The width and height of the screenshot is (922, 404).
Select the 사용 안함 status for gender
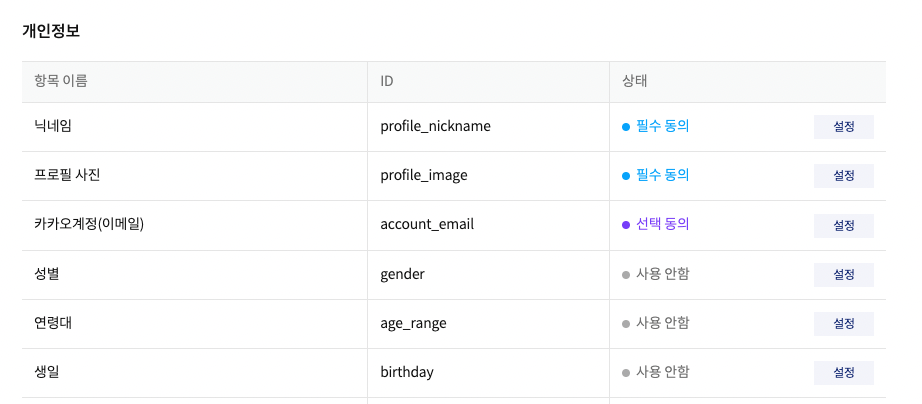[x=662, y=274]
